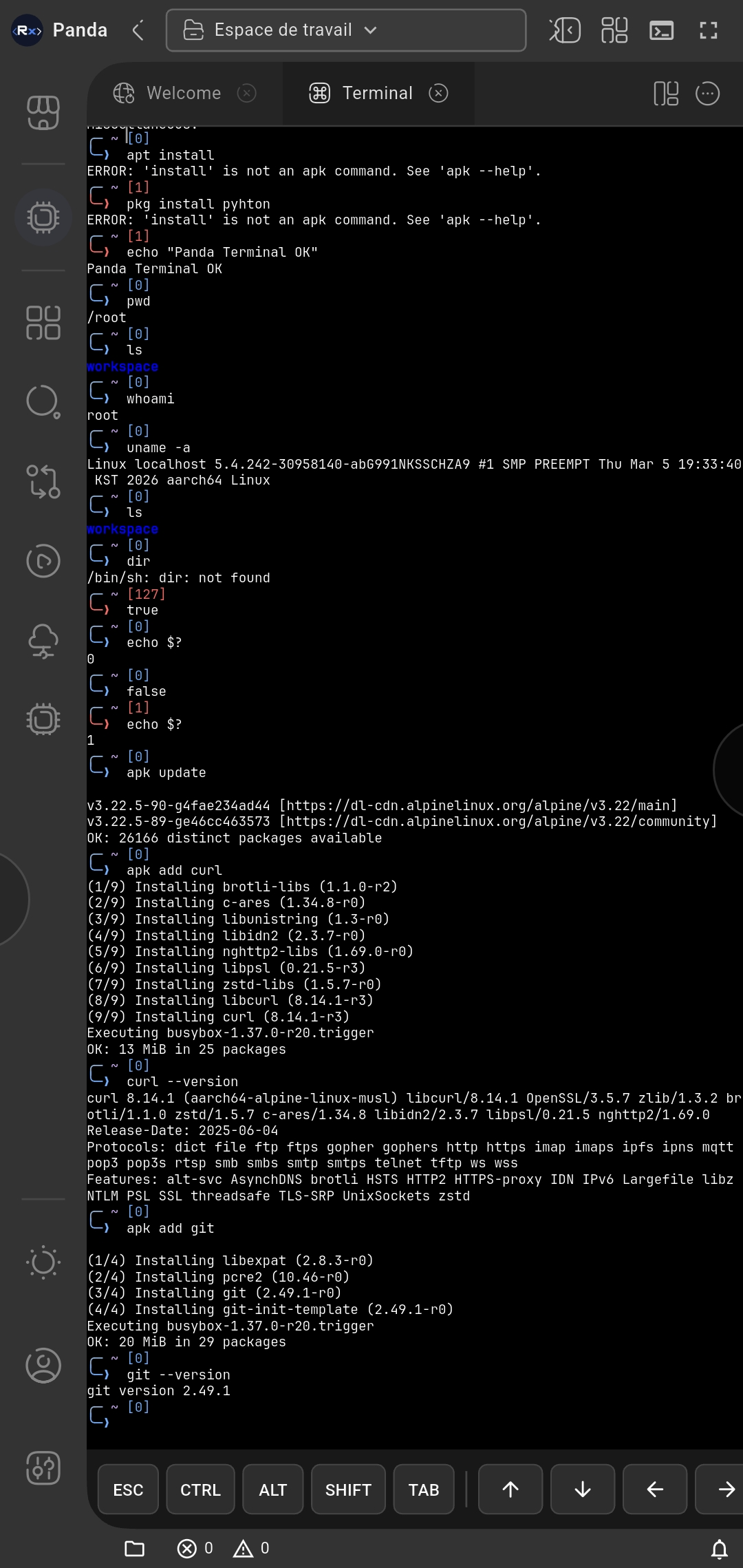Open the lower chip icon in sidebar

pyautogui.click(x=43, y=719)
